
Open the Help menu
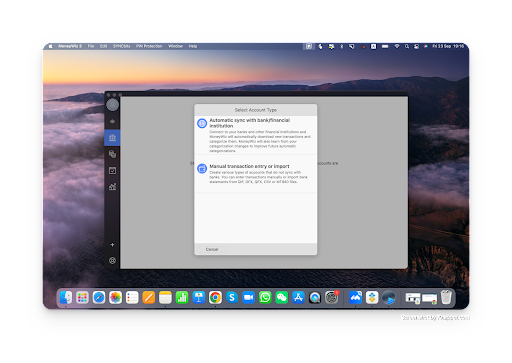click(x=193, y=46)
